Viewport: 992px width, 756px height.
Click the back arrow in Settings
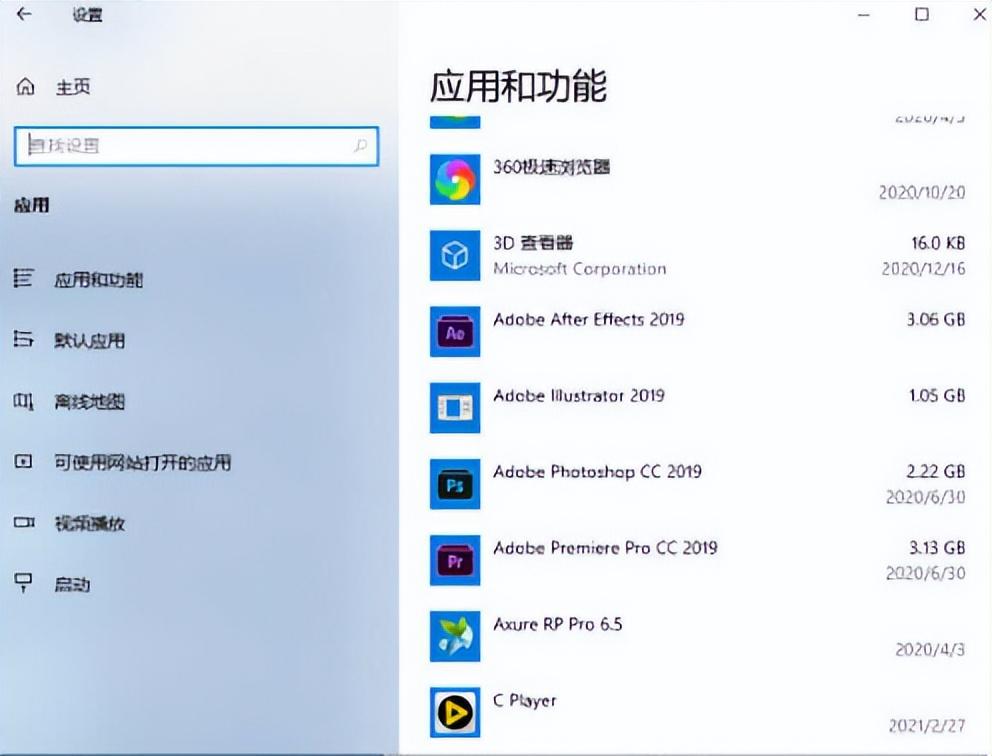pos(24,14)
